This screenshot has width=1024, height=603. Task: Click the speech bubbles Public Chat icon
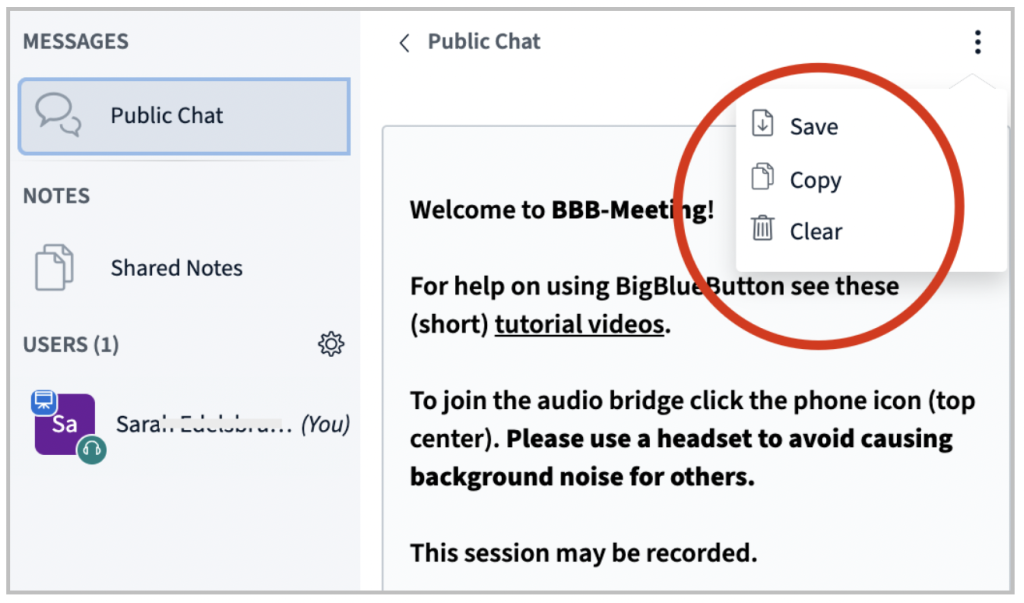[x=58, y=115]
